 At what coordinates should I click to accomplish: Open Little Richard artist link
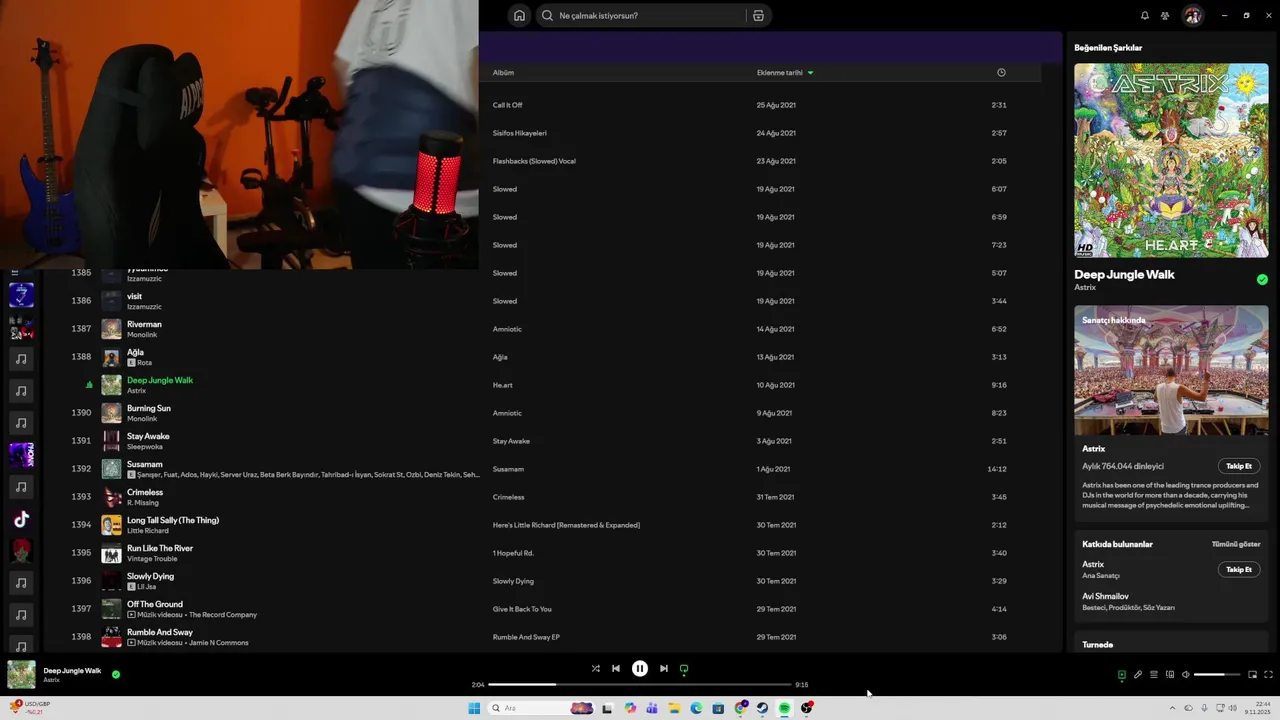(148, 530)
